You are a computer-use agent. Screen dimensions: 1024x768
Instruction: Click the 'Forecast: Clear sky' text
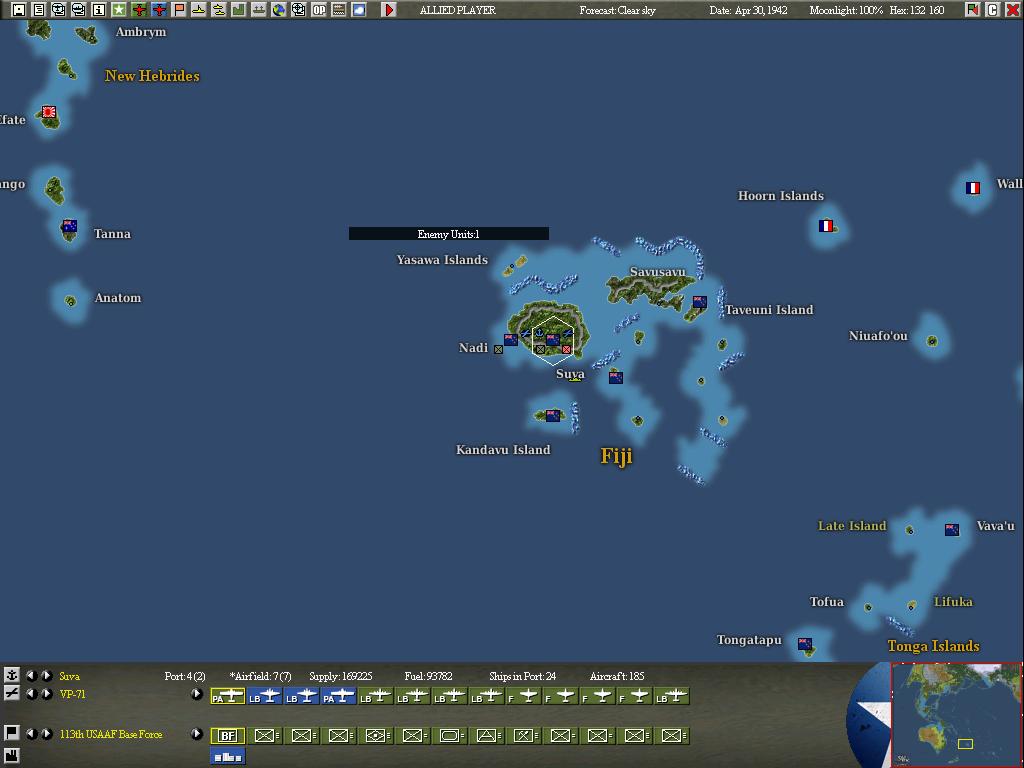click(617, 10)
